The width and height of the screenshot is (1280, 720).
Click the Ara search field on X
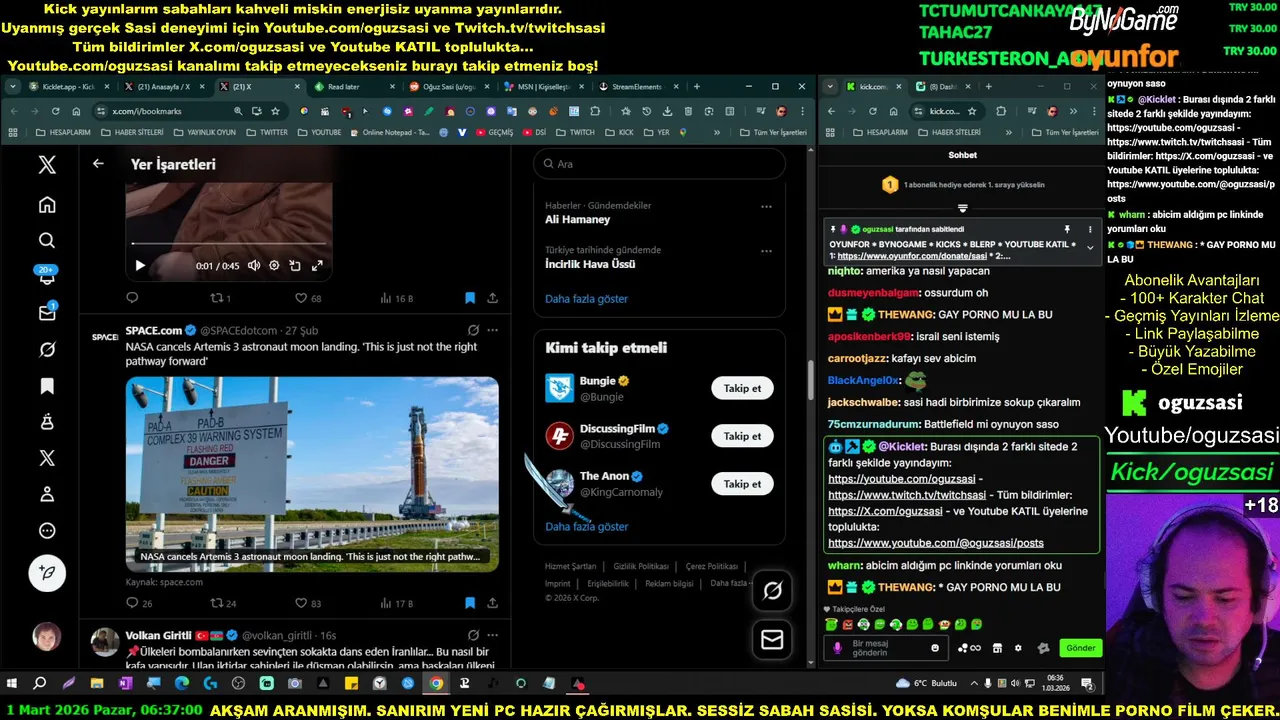coord(659,164)
